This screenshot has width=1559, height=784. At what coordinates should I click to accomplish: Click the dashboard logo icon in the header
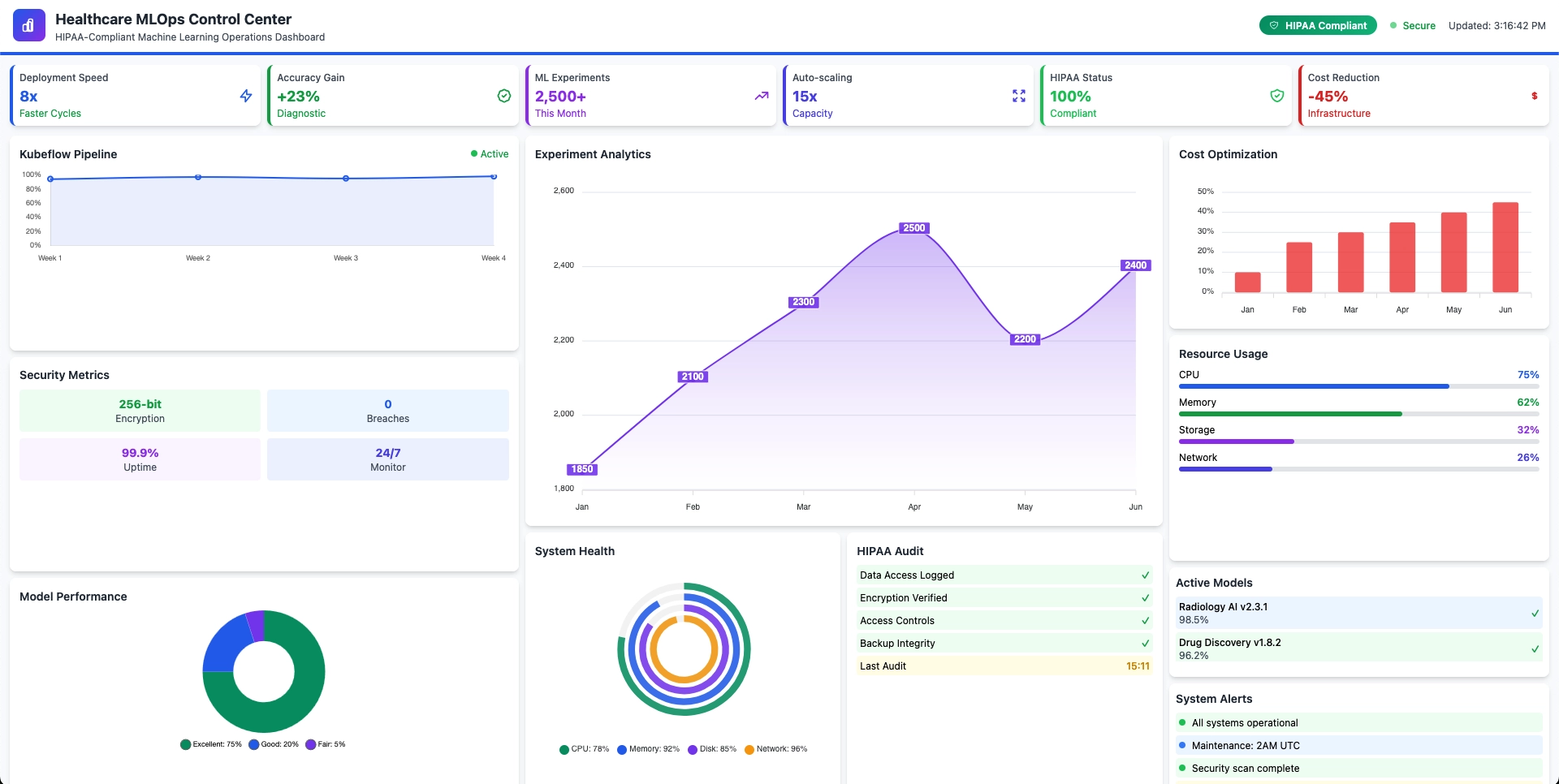29,25
